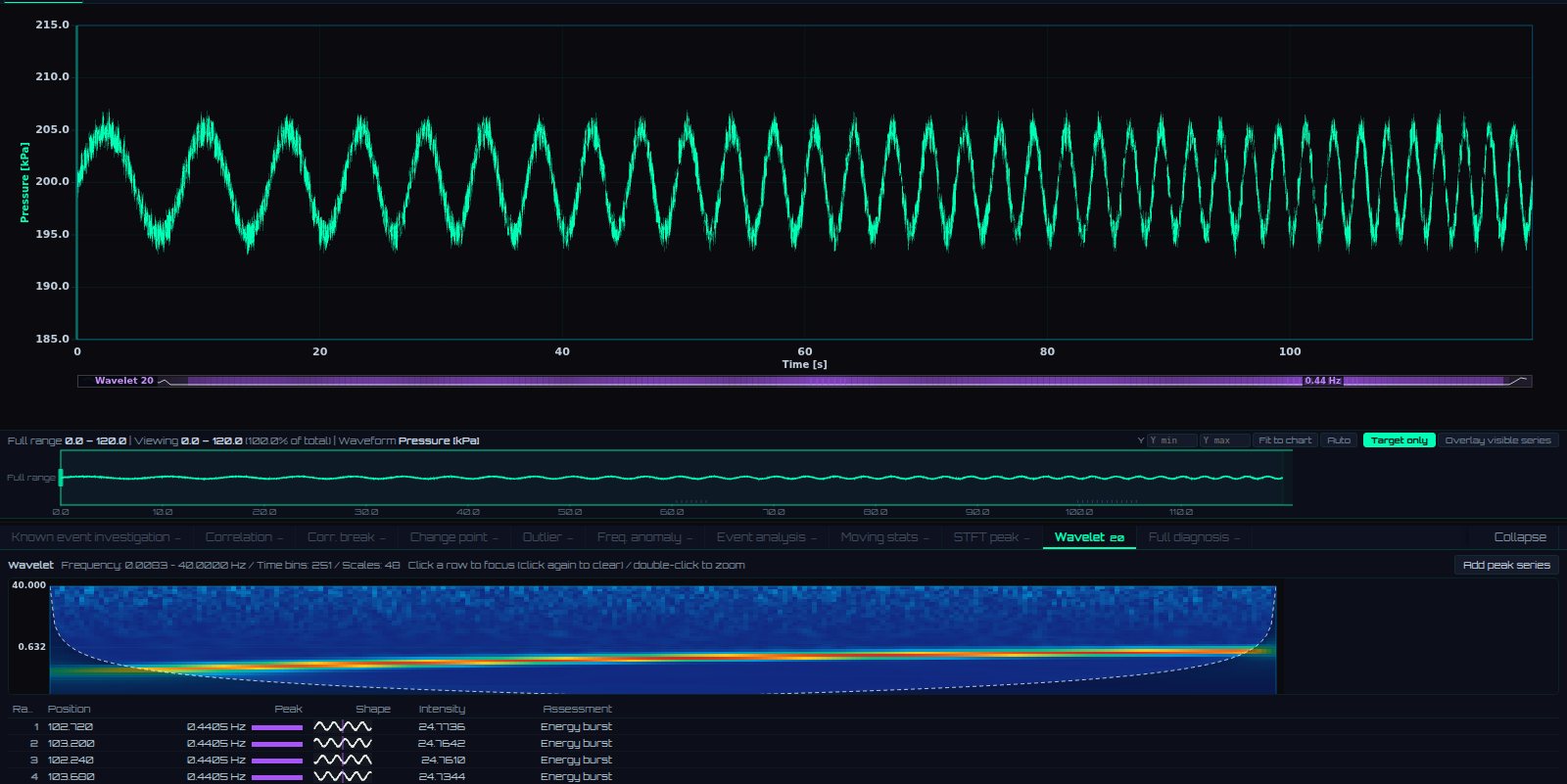Click the Fit to chart button
This screenshot has height=784, width=1567.
[x=1285, y=440]
